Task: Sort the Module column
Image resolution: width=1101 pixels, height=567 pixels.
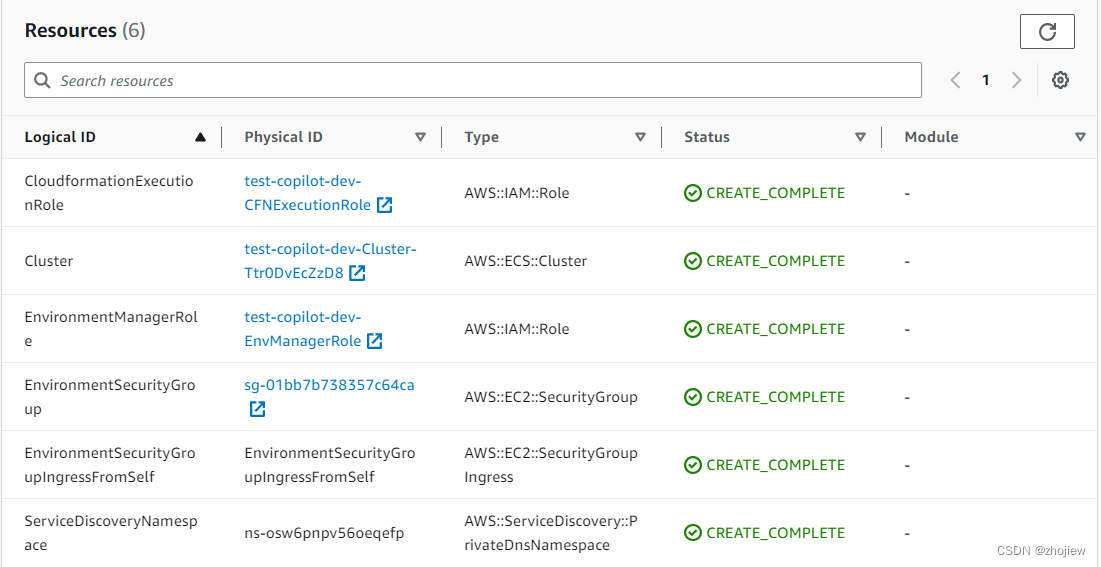Action: [x=1080, y=137]
